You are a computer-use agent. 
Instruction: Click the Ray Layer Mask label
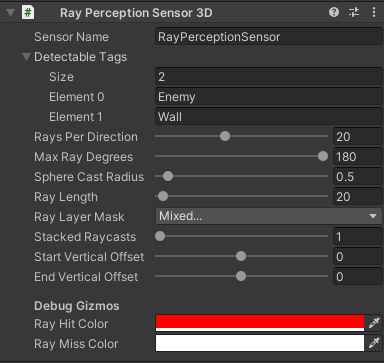(x=79, y=217)
